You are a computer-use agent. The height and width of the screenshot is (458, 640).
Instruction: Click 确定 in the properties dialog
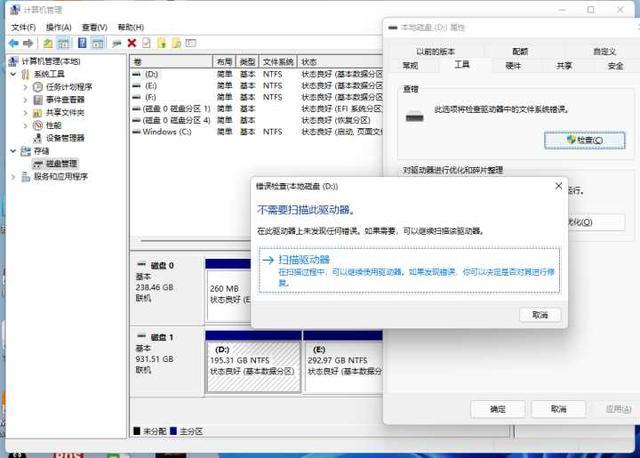pyautogui.click(x=497, y=409)
